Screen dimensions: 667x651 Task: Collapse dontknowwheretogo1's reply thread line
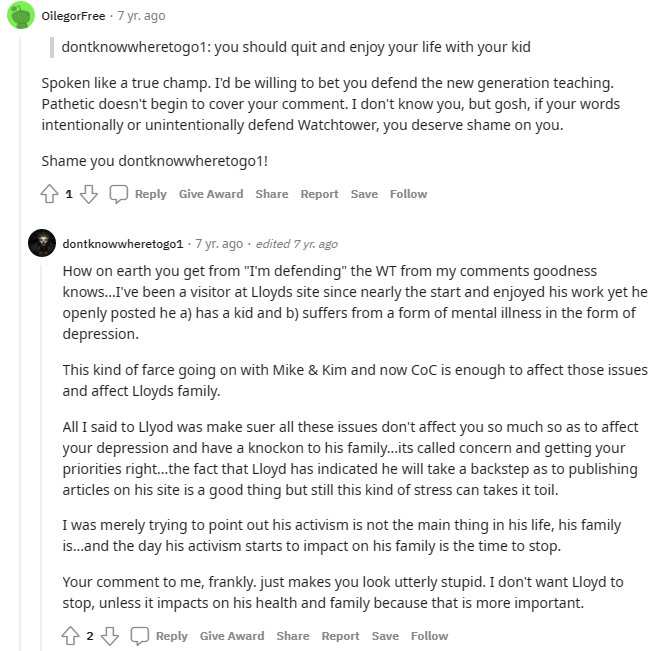[x=41, y=457]
